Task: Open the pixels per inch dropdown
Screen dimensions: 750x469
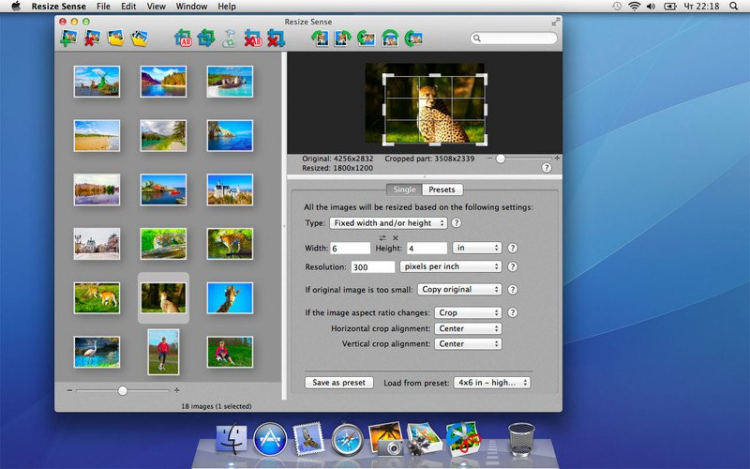Action: (450, 267)
